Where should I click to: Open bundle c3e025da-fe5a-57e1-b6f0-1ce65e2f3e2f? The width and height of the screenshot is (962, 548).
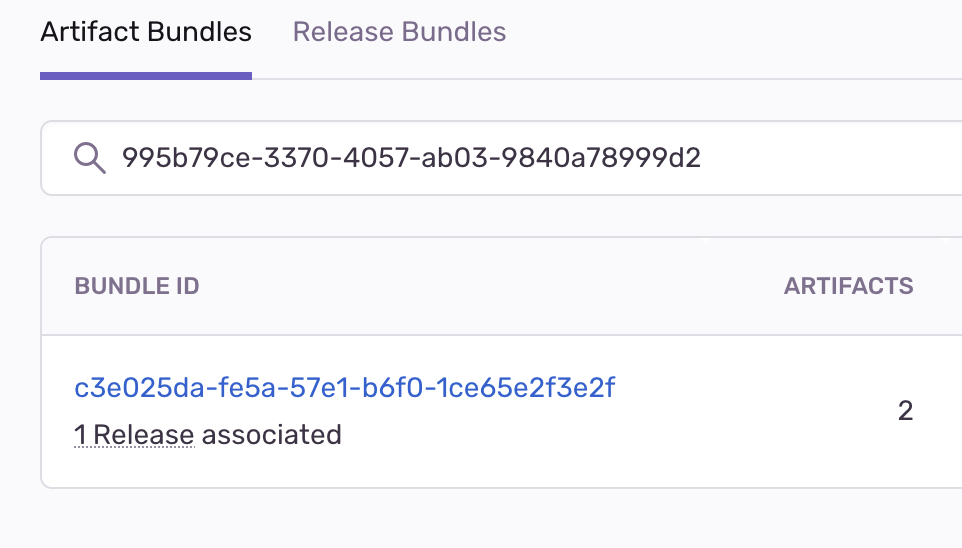coord(344,388)
